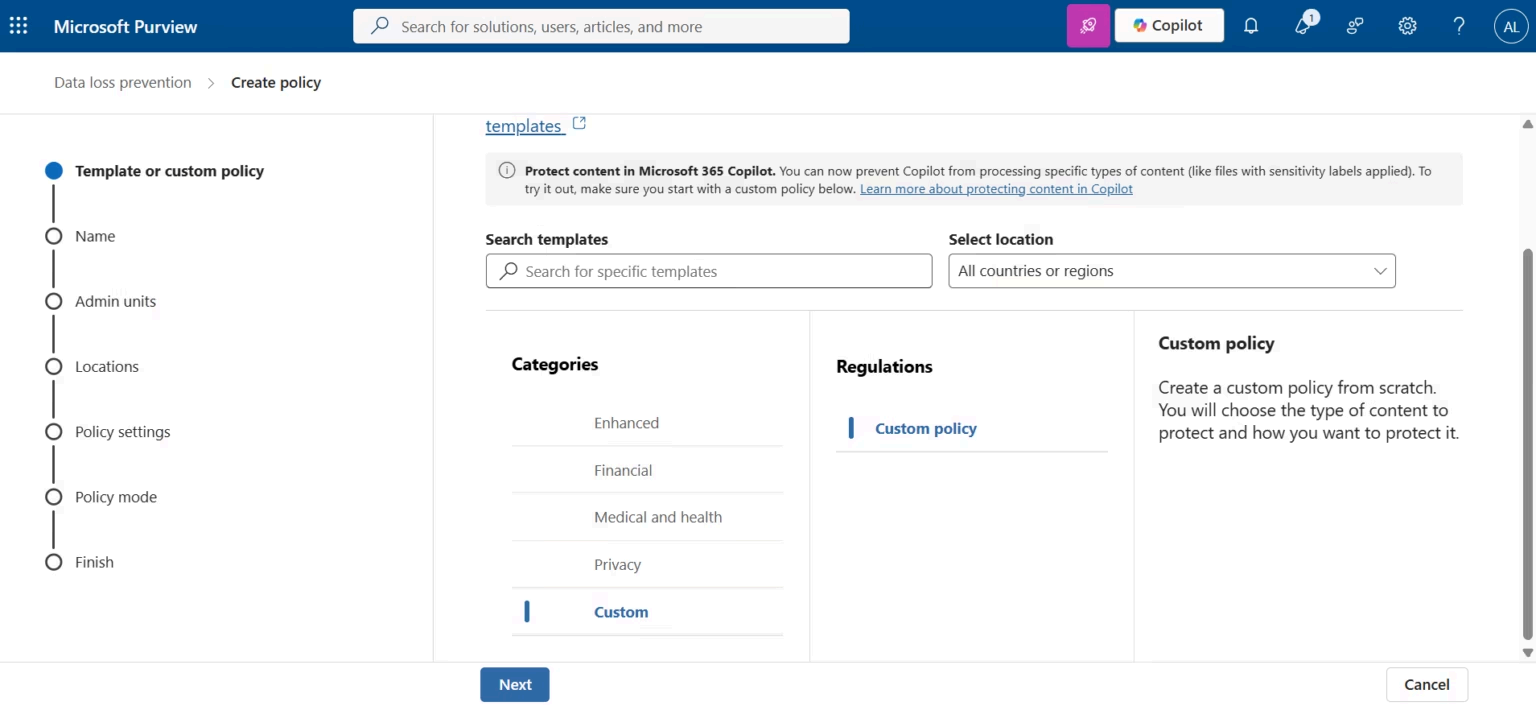
Task: Click the Create policy breadcrumb text
Action: [276, 83]
